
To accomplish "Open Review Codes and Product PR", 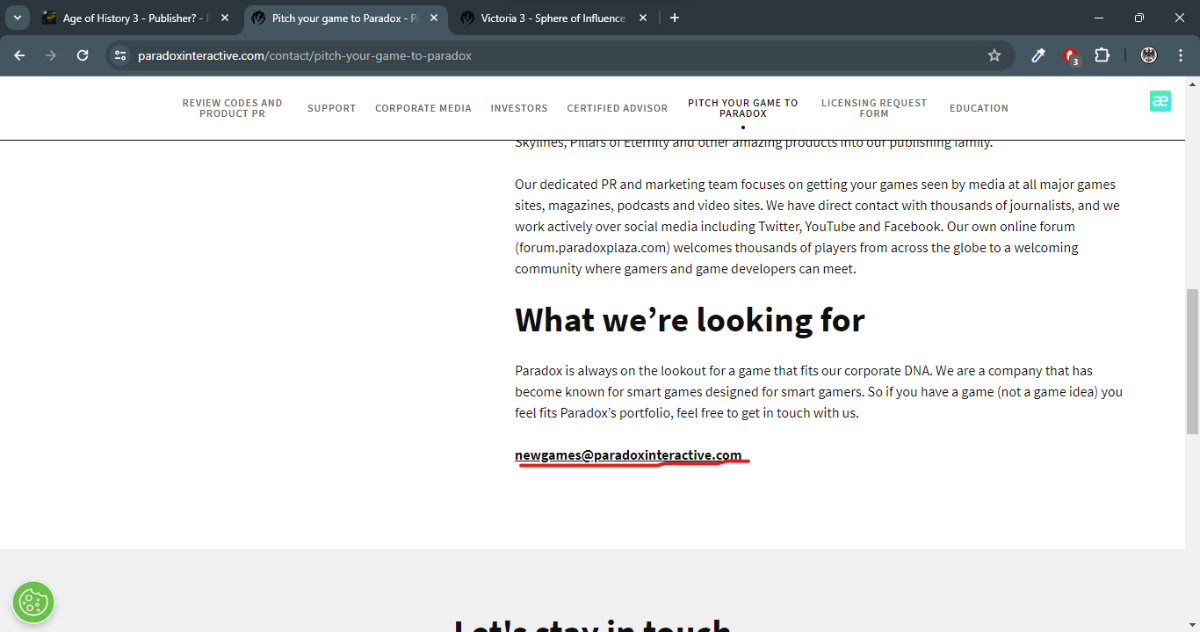I will 232,108.
